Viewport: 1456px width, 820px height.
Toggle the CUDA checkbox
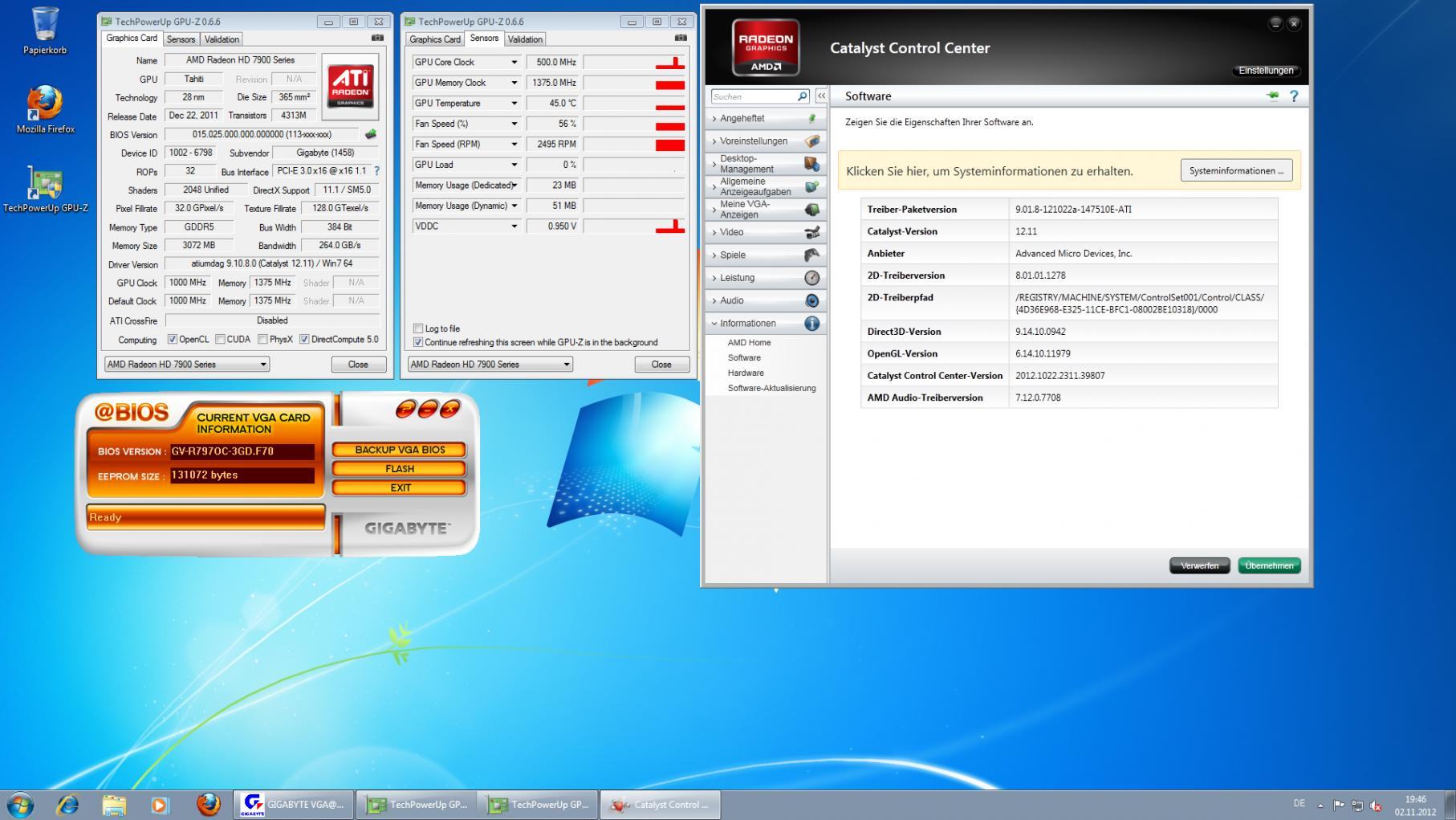[220, 339]
